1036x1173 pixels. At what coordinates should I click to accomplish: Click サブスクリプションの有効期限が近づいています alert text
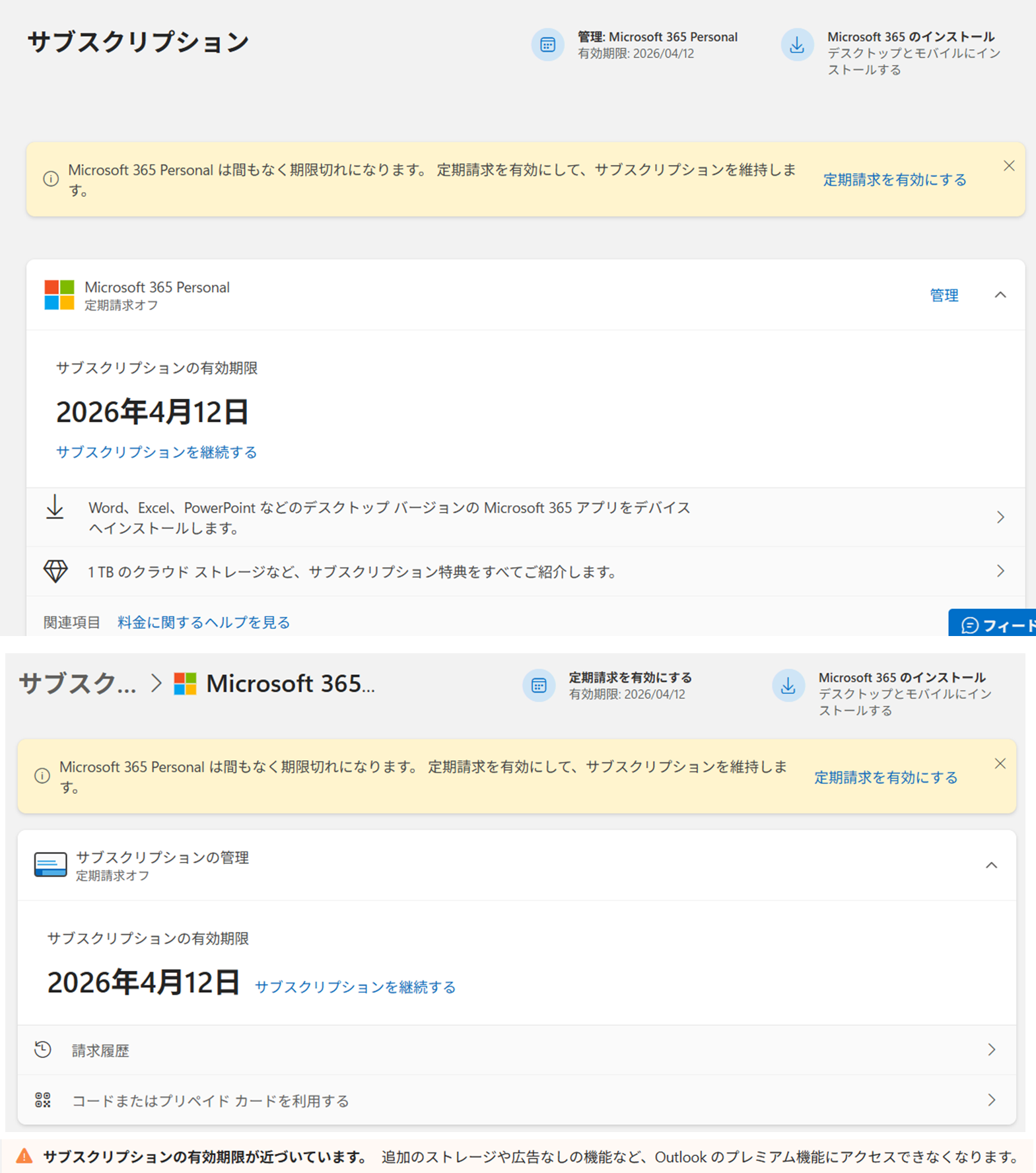205,1156
